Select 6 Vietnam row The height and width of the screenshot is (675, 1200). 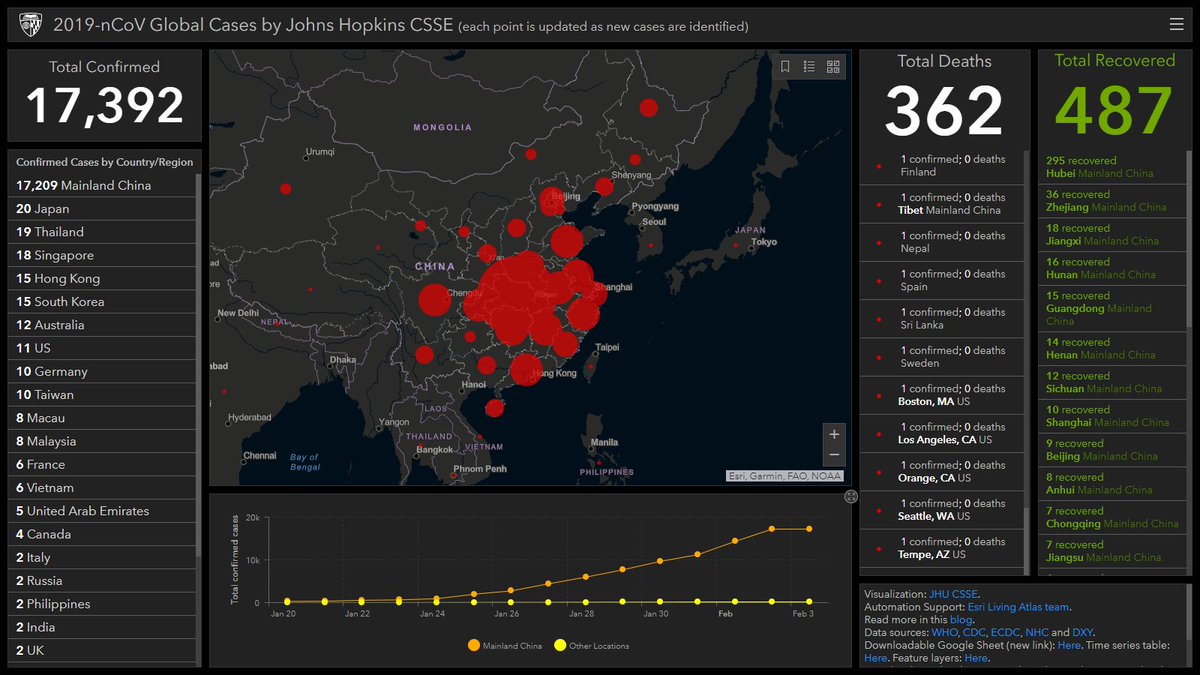(103, 487)
